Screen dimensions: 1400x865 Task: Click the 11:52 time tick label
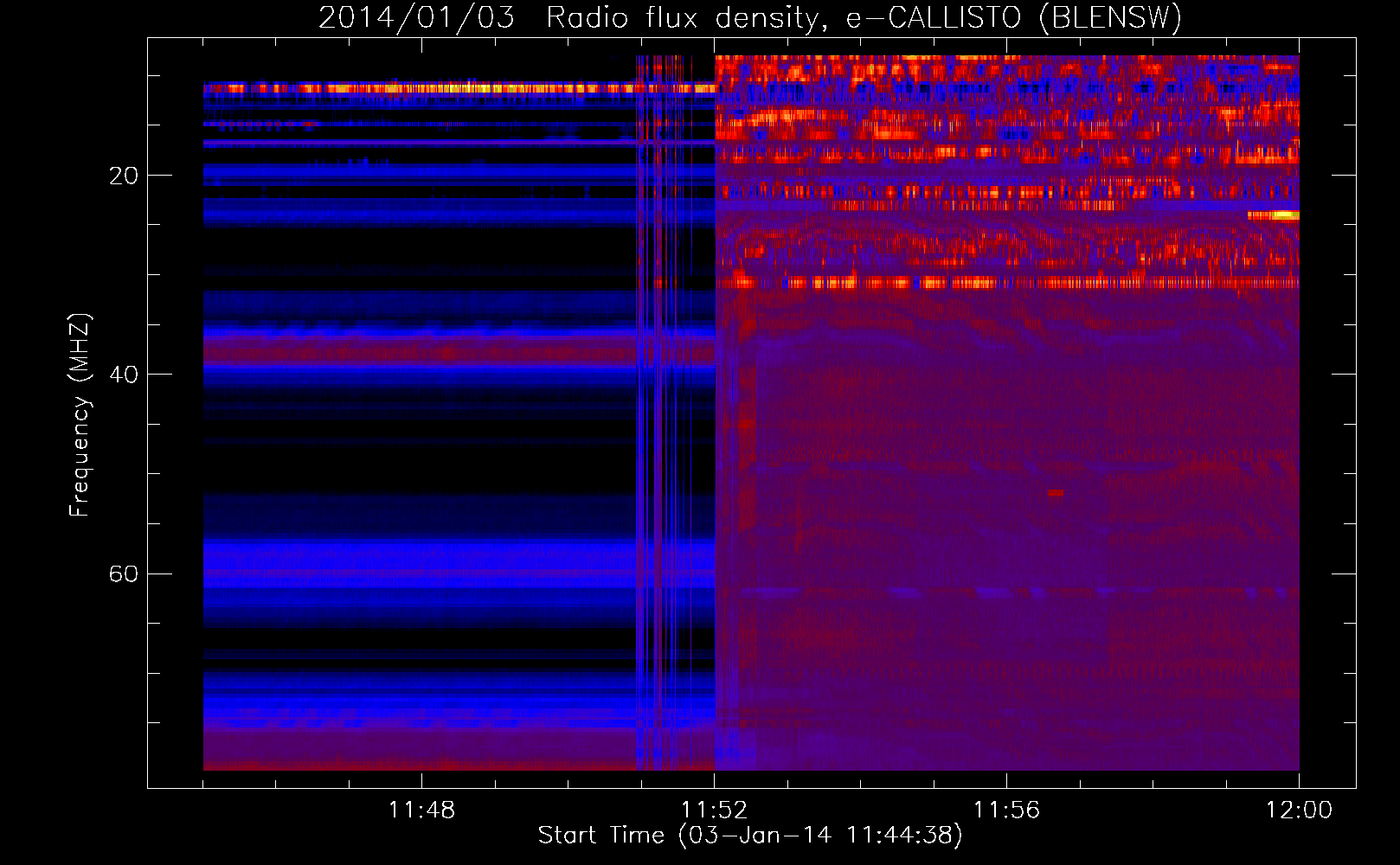(x=714, y=811)
